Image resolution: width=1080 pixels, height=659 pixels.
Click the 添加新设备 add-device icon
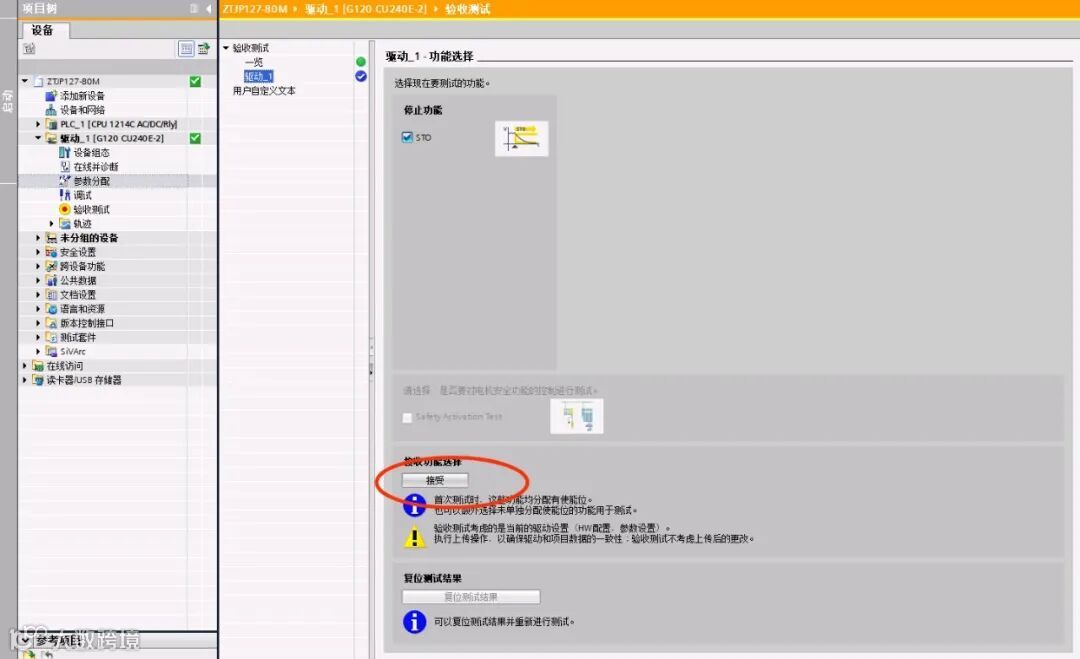[51, 96]
